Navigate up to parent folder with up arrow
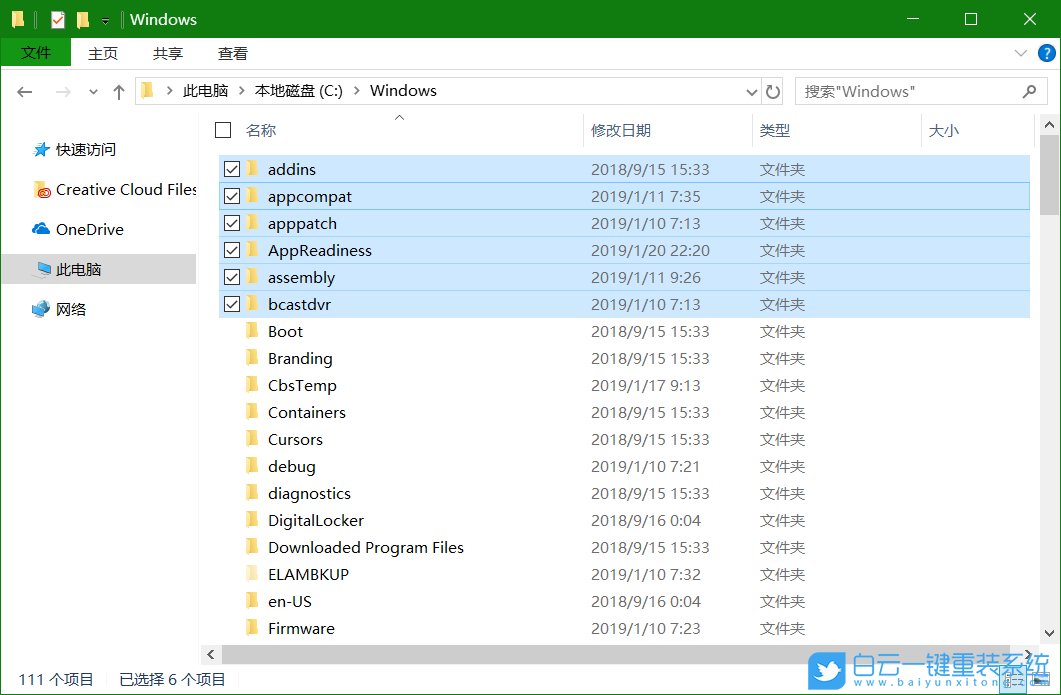The height and width of the screenshot is (695, 1061). tap(119, 90)
